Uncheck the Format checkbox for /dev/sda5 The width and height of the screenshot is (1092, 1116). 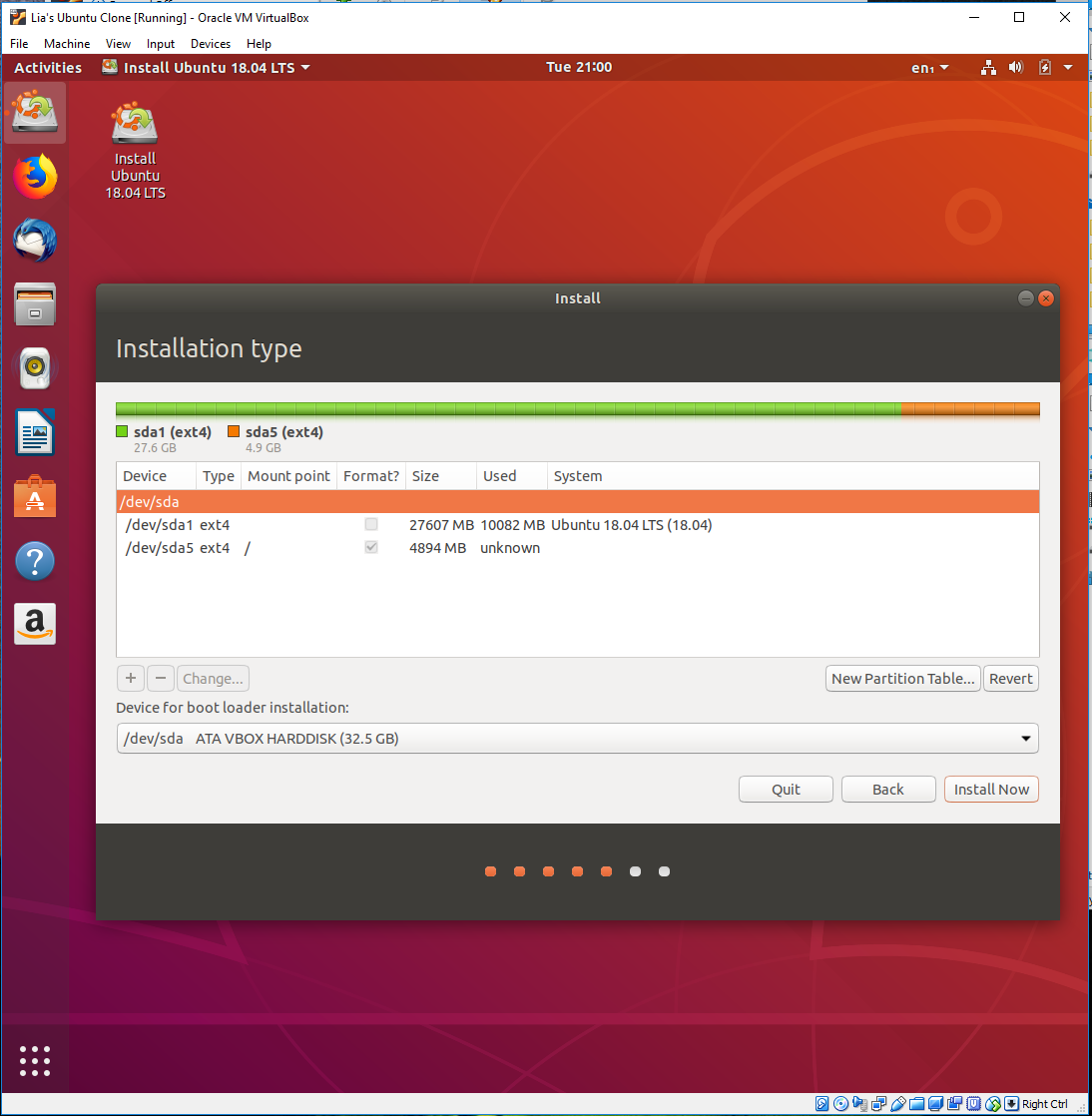370,547
